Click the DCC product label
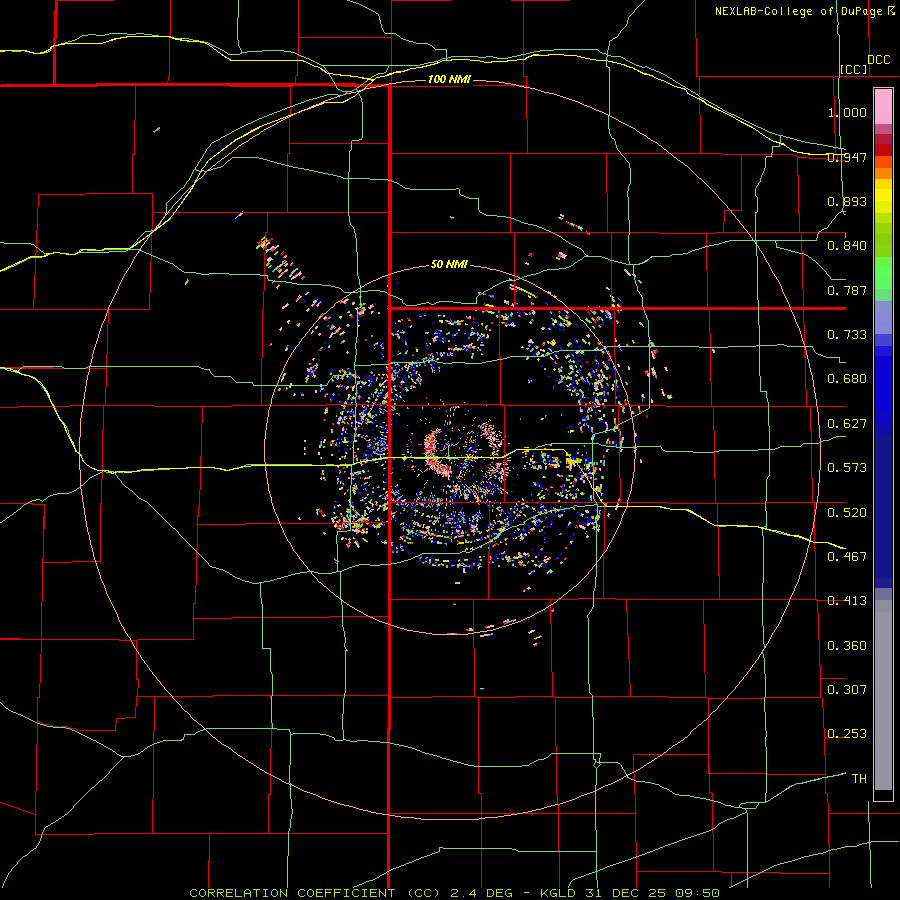The width and height of the screenshot is (900, 900). tap(879, 60)
